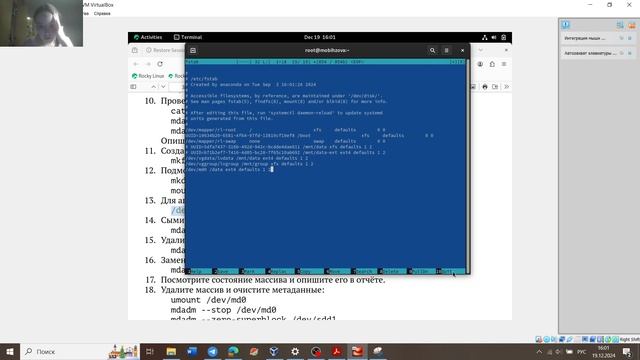Click the mc editor Delete function key

coord(393,271)
